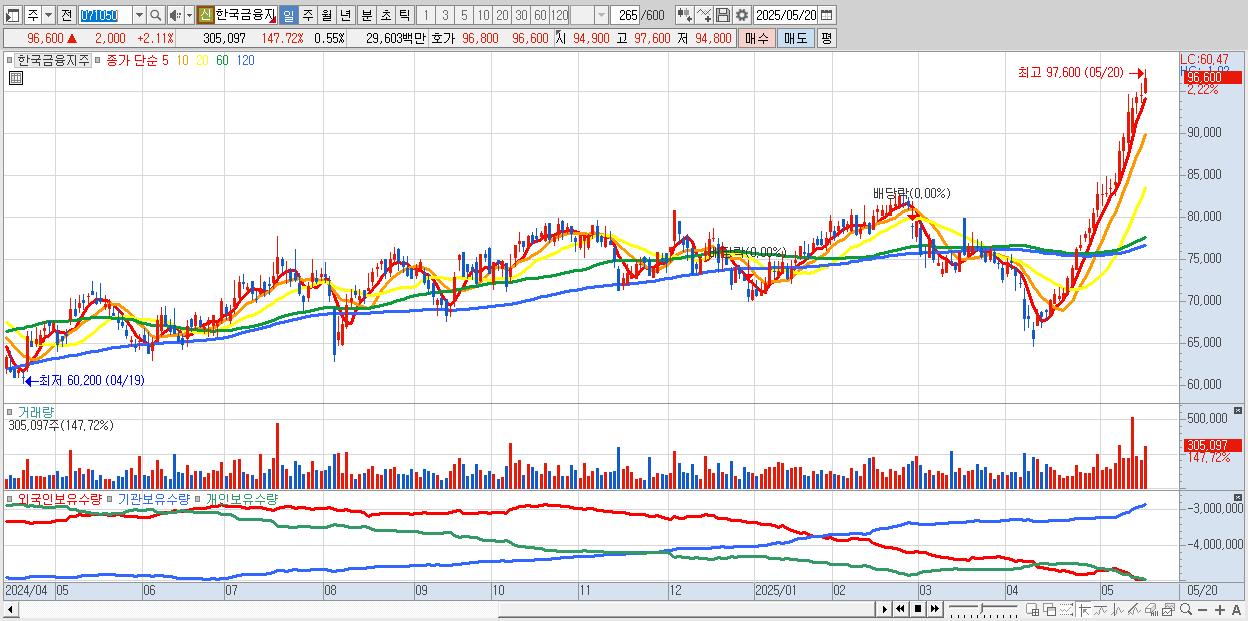Click the line-draw tool icon before save

point(703,15)
